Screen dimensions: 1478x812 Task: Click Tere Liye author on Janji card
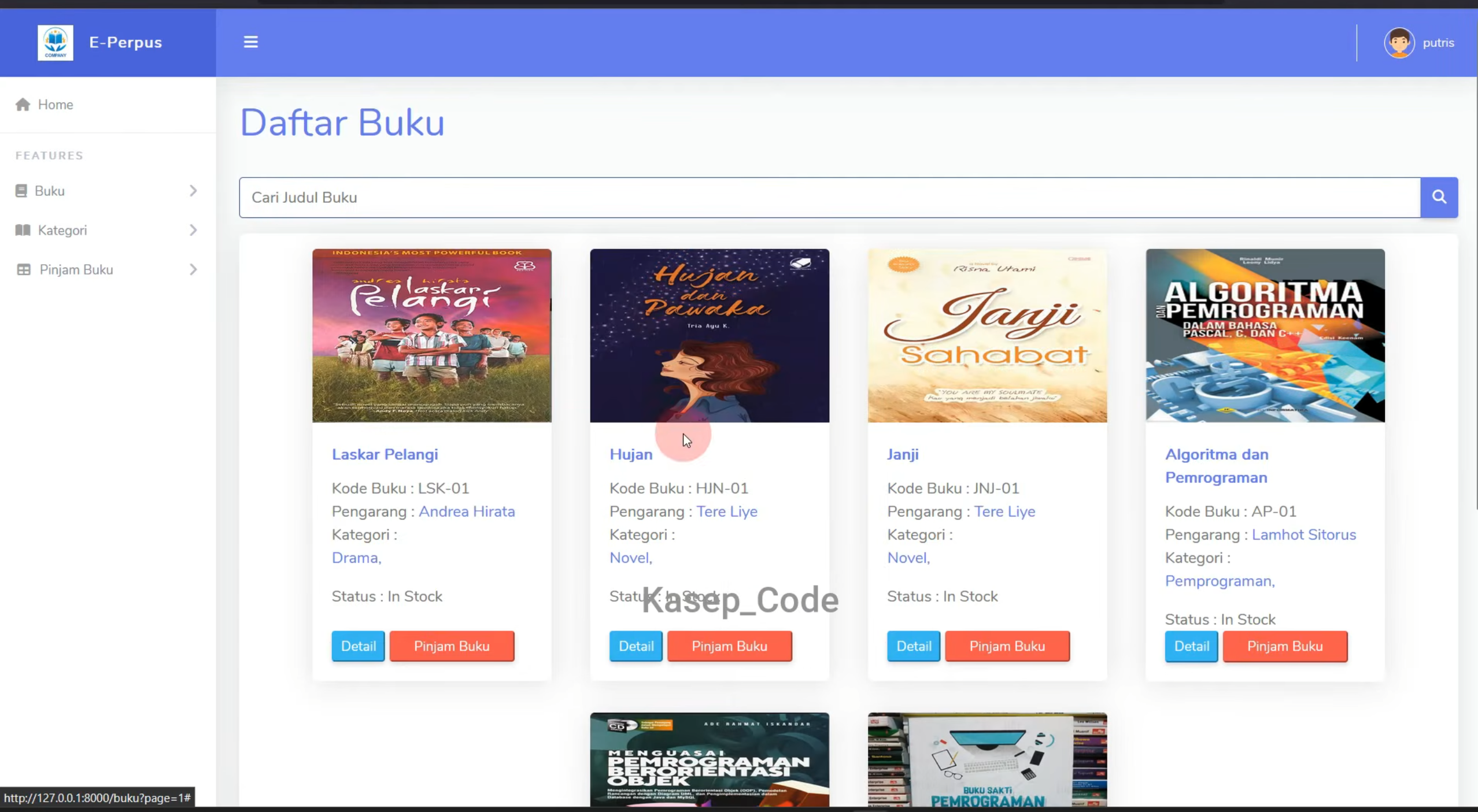coord(1004,511)
